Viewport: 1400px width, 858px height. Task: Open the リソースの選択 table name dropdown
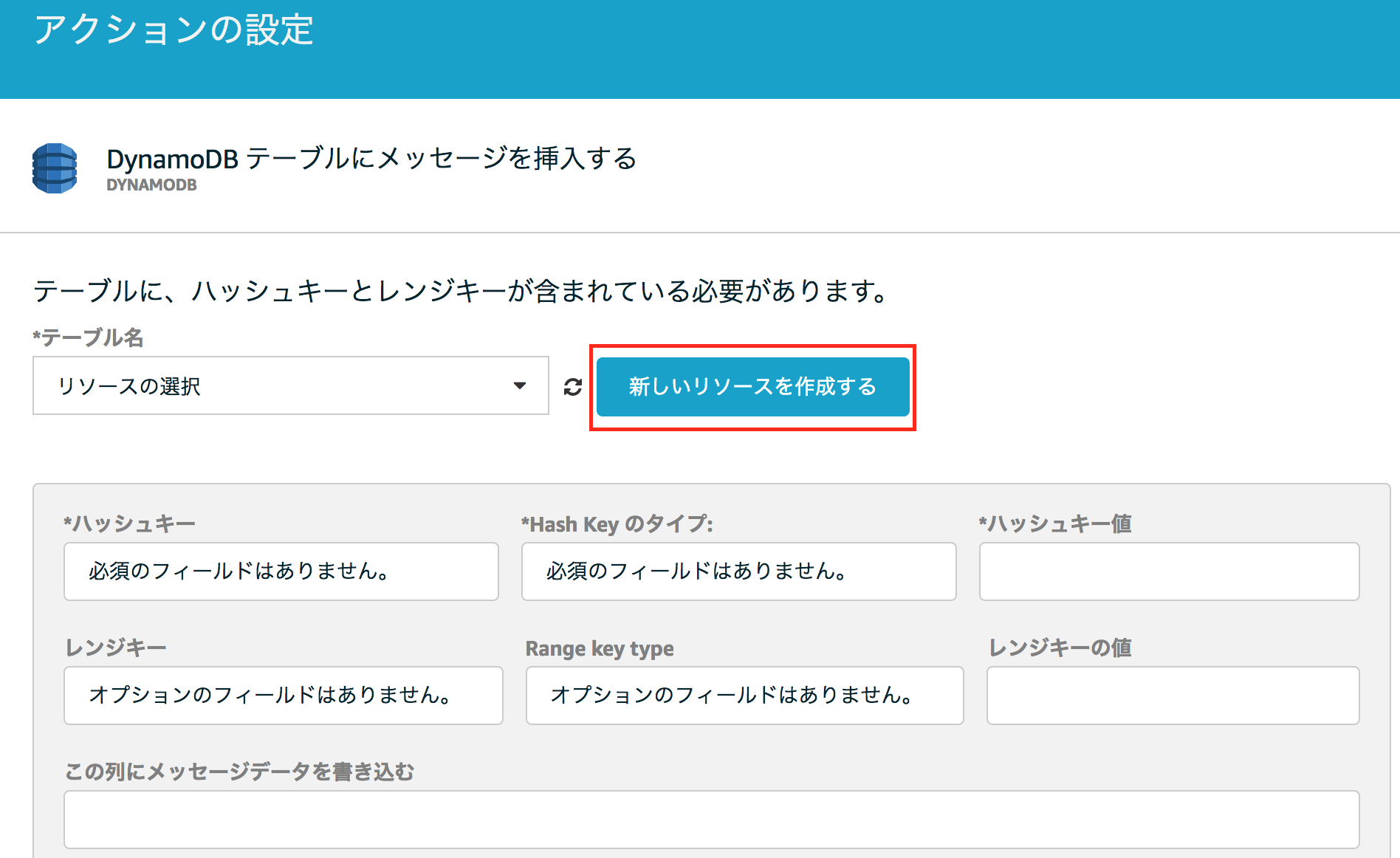[291, 385]
